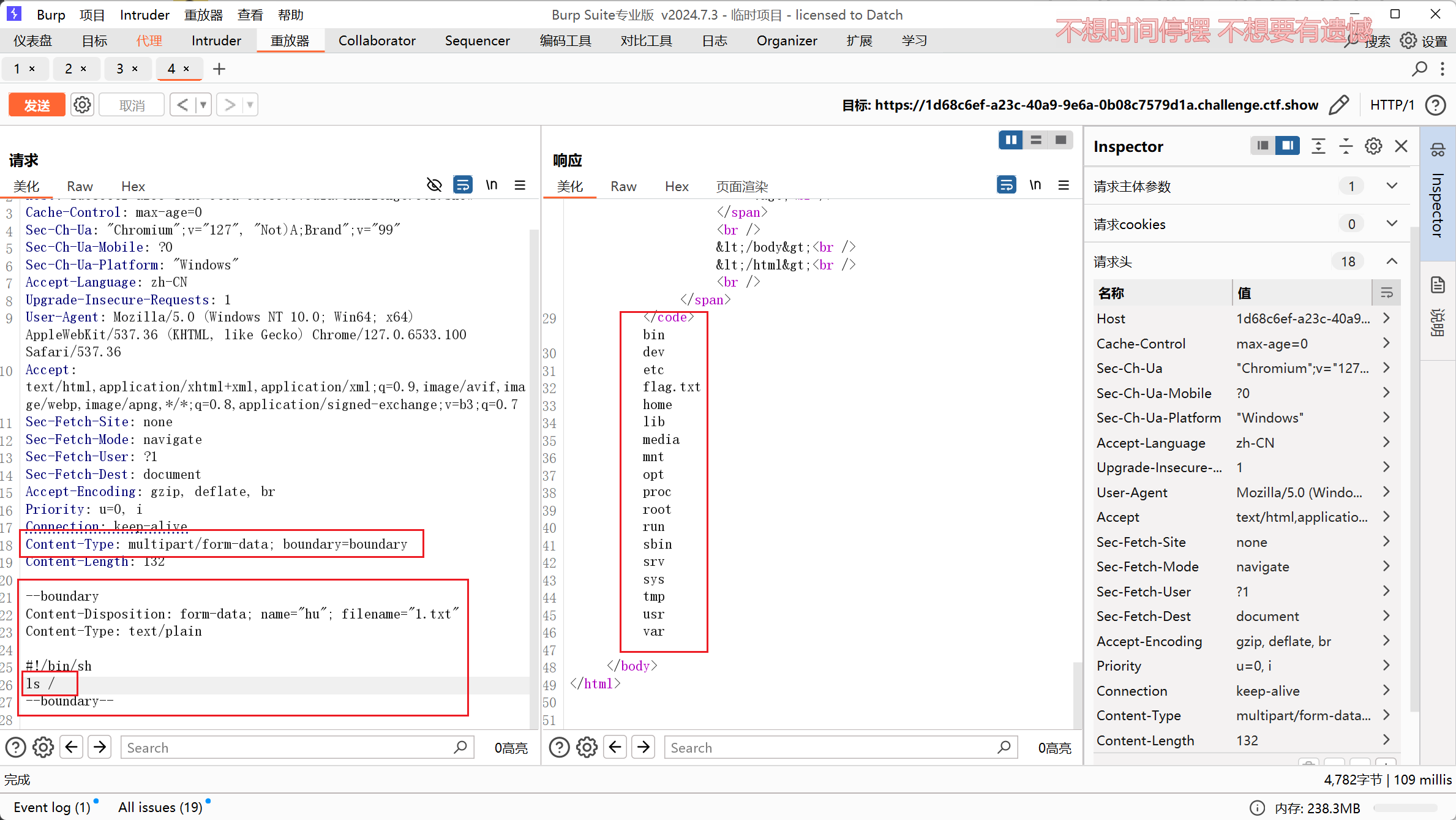Click the orange 发送 send button
The width and height of the screenshot is (1456, 820).
[x=37, y=105]
